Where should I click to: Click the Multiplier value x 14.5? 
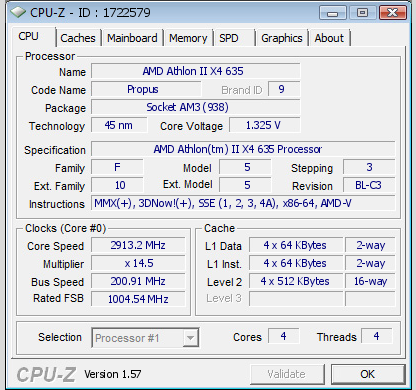pos(138,263)
